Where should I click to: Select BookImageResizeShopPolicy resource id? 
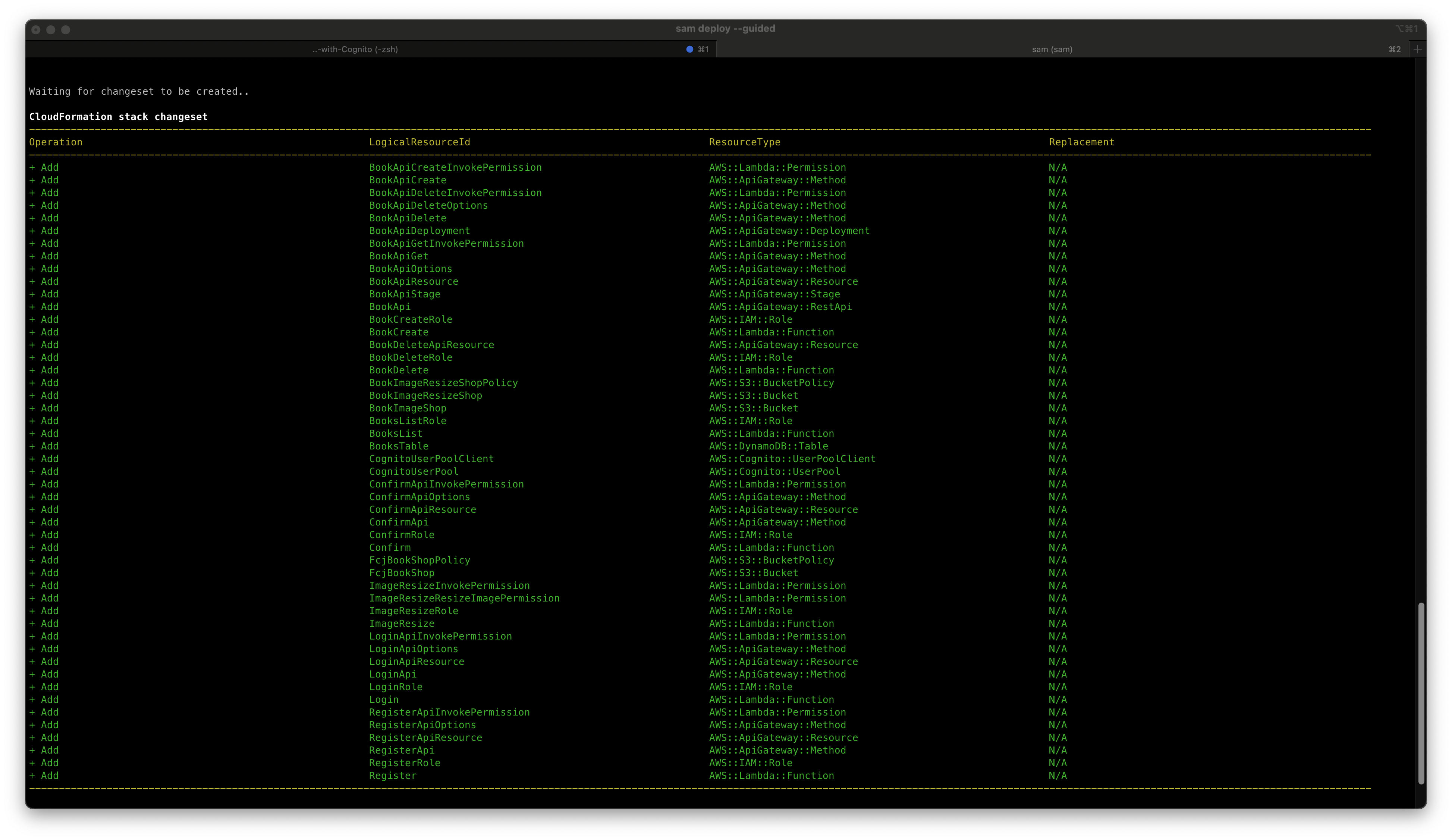(x=443, y=383)
